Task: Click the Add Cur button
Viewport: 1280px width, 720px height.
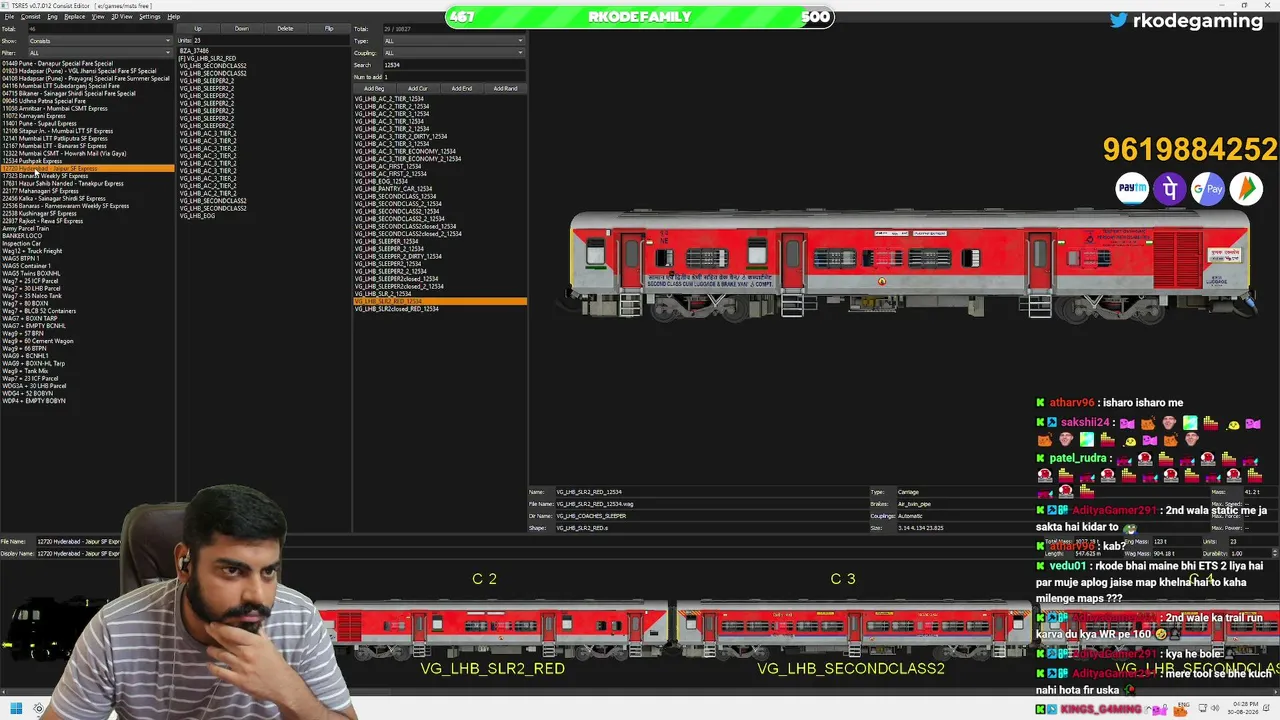Action: 418,89
